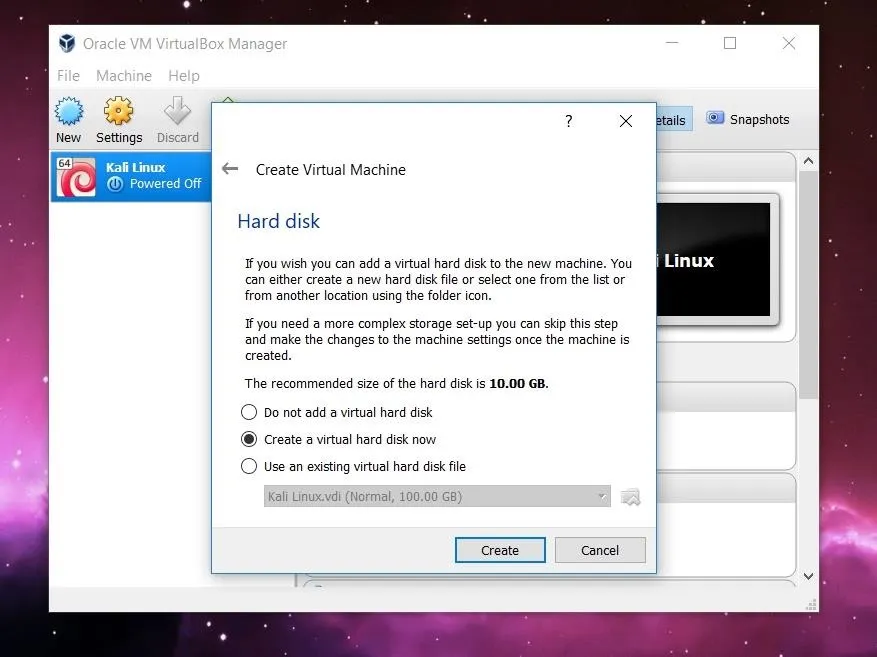
Task: Open the Kali Linux.vdi disk dropdown
Action: pos(437,496)
